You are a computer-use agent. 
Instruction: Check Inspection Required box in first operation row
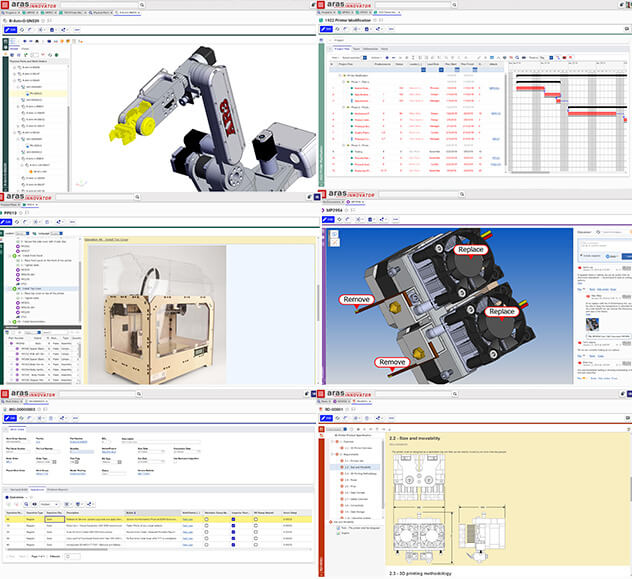click(234, 520)
